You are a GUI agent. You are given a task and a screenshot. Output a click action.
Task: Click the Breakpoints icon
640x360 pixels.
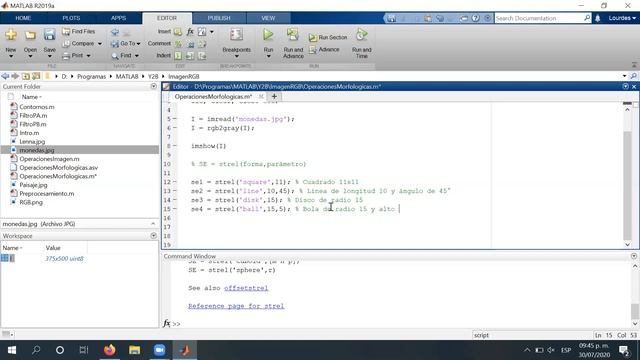pos(236,35)
